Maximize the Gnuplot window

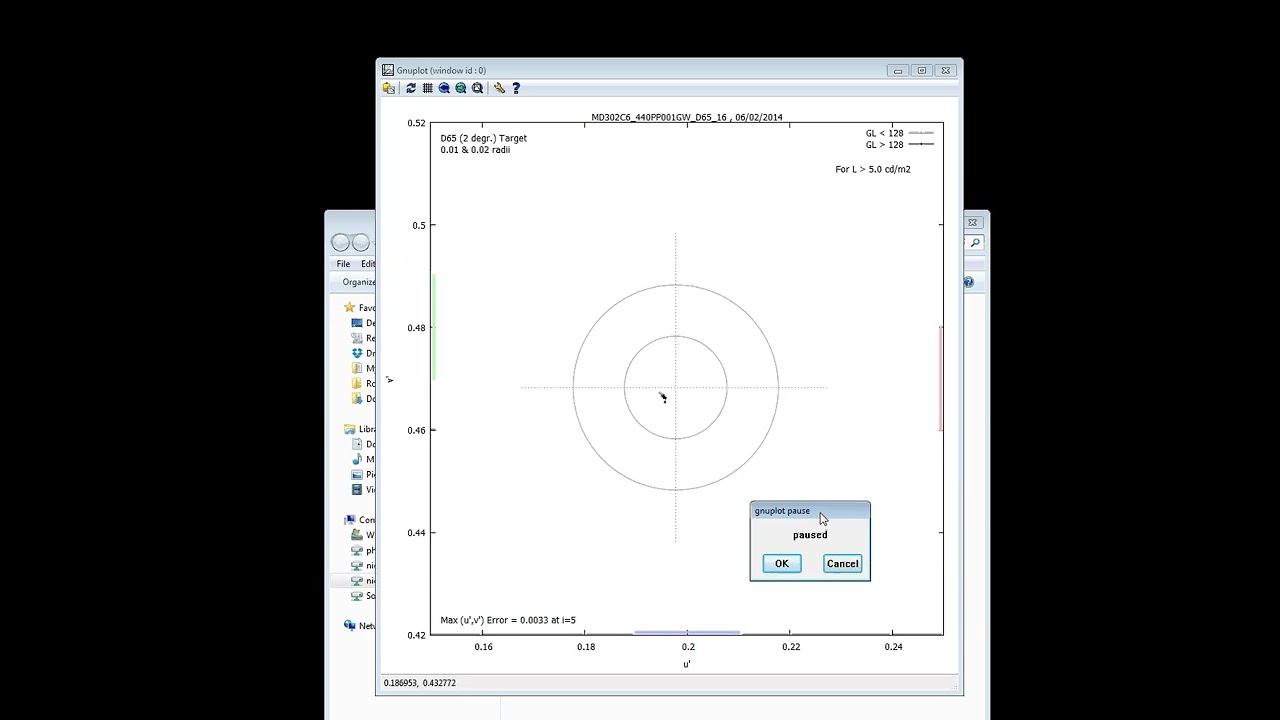(921, 70)
